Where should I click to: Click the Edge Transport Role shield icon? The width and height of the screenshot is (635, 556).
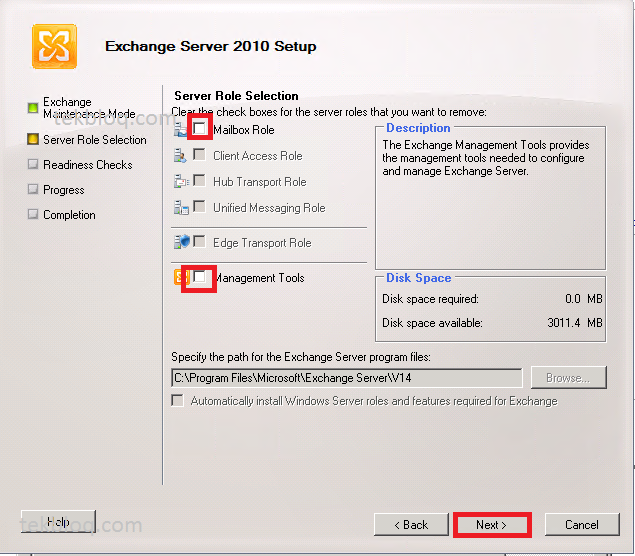pos(181,242)
